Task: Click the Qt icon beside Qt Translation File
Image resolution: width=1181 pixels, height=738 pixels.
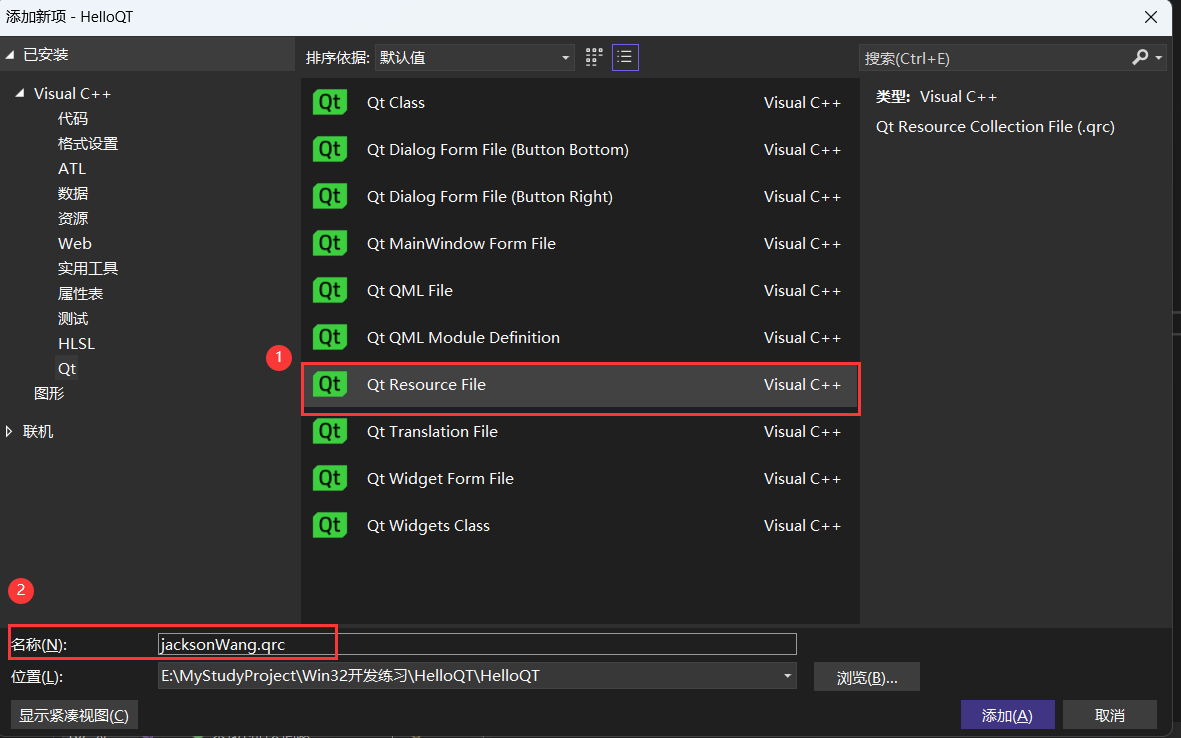Action: click(330, 432)
